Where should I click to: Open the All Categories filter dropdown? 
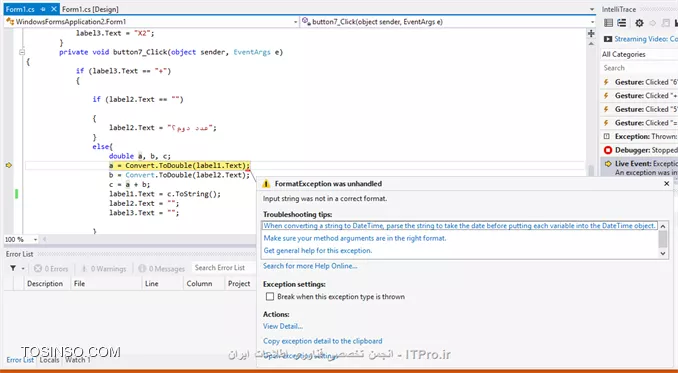coord(639,54)
